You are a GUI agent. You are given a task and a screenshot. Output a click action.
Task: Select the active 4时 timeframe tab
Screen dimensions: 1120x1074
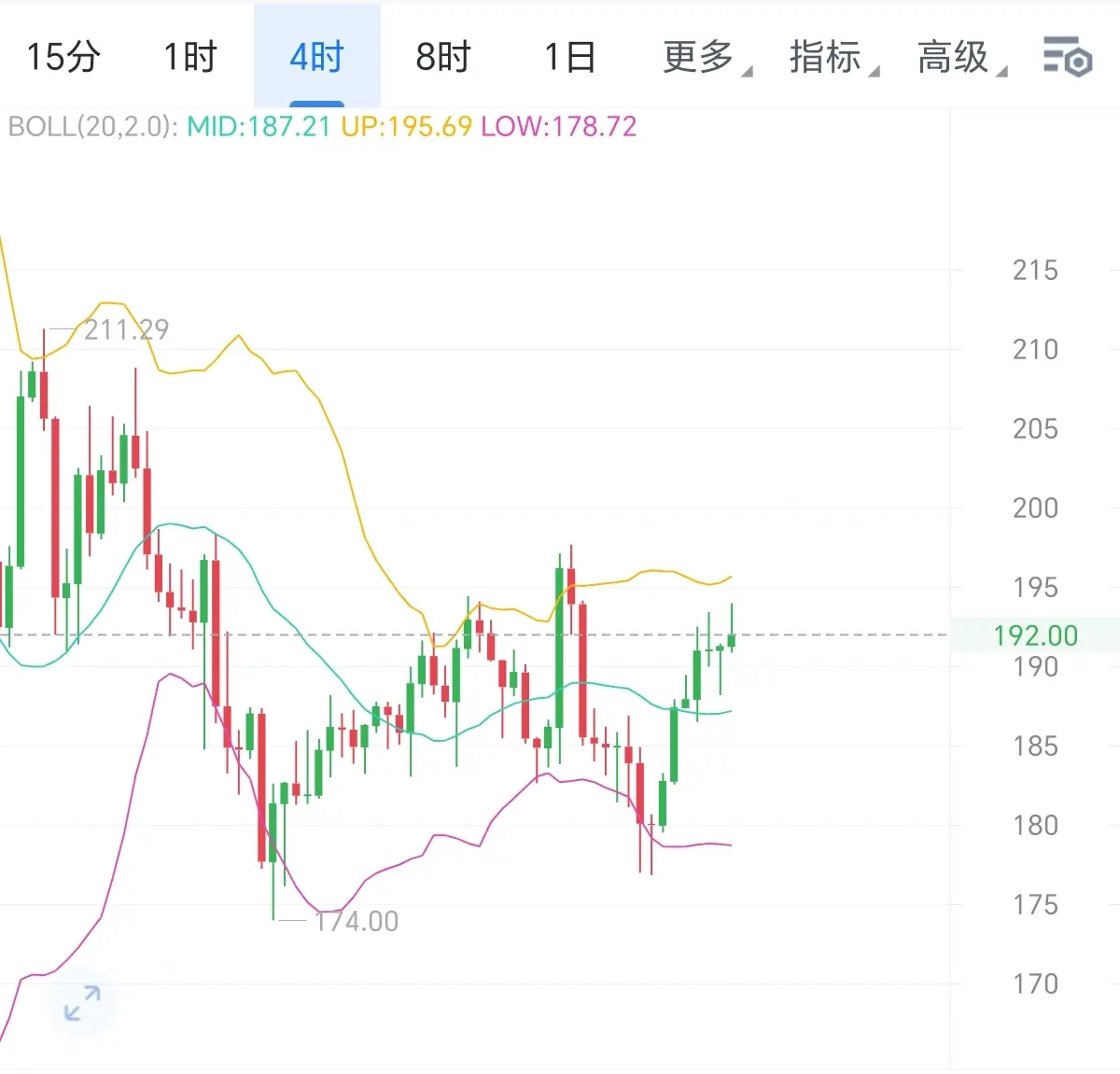click(x=317, y=57)
